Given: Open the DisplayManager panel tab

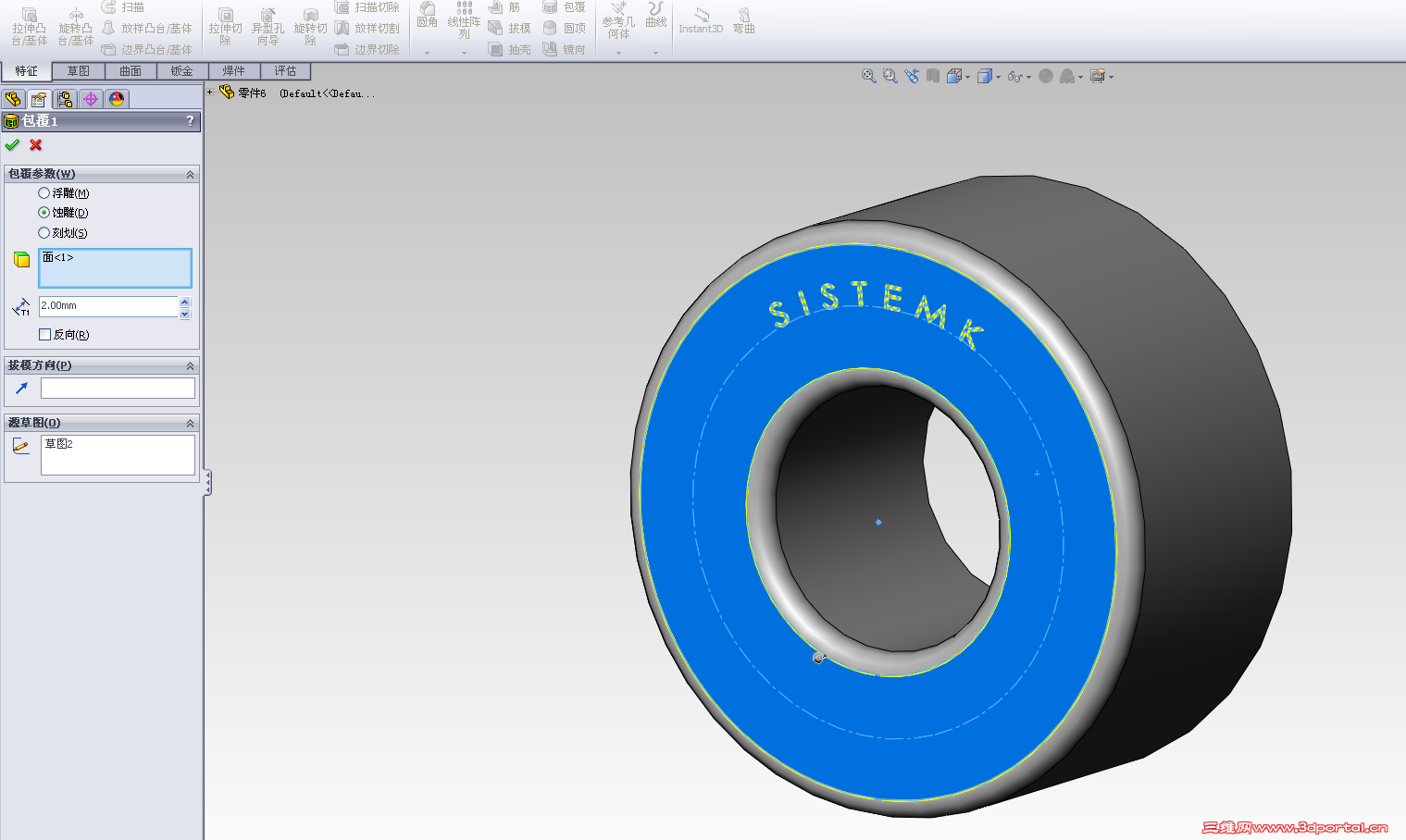Looking at the screenshot, I should [117, 99].
